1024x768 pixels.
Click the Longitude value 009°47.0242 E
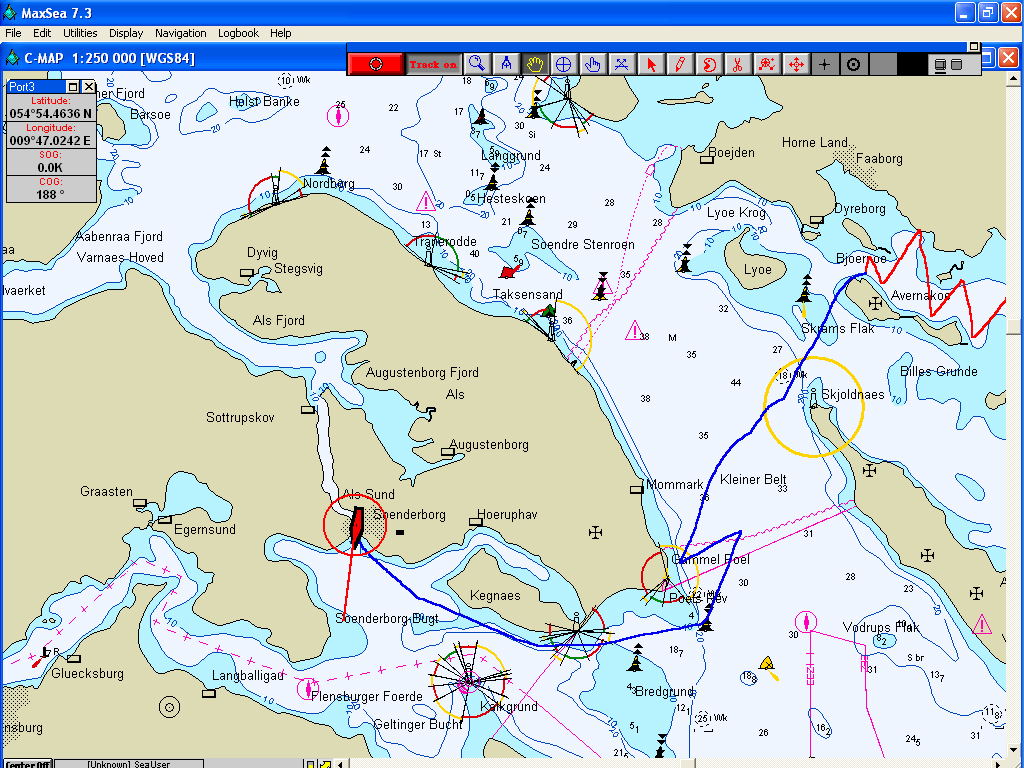(51, 140)
